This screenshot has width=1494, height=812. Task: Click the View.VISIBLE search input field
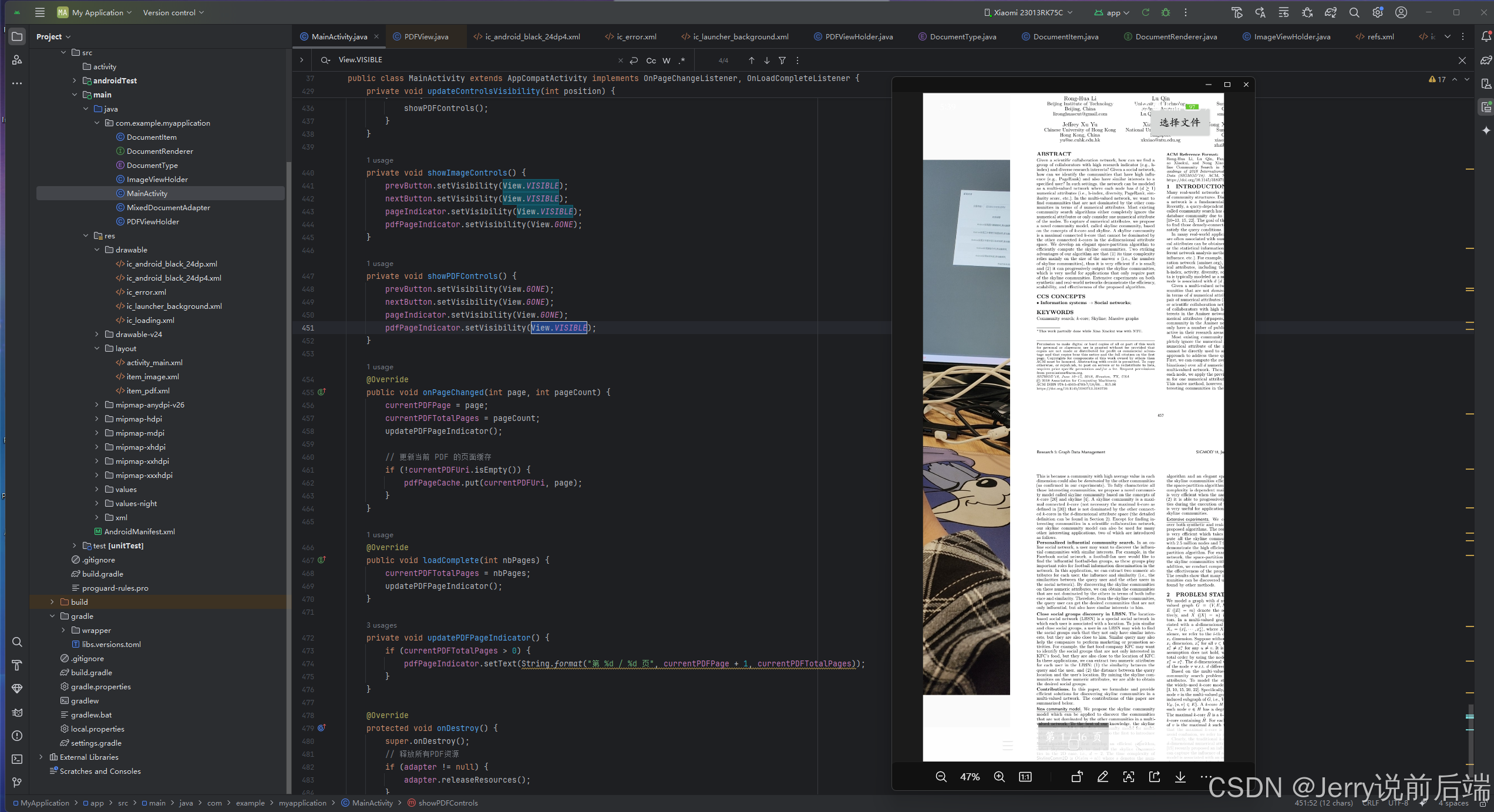(476, 60)
